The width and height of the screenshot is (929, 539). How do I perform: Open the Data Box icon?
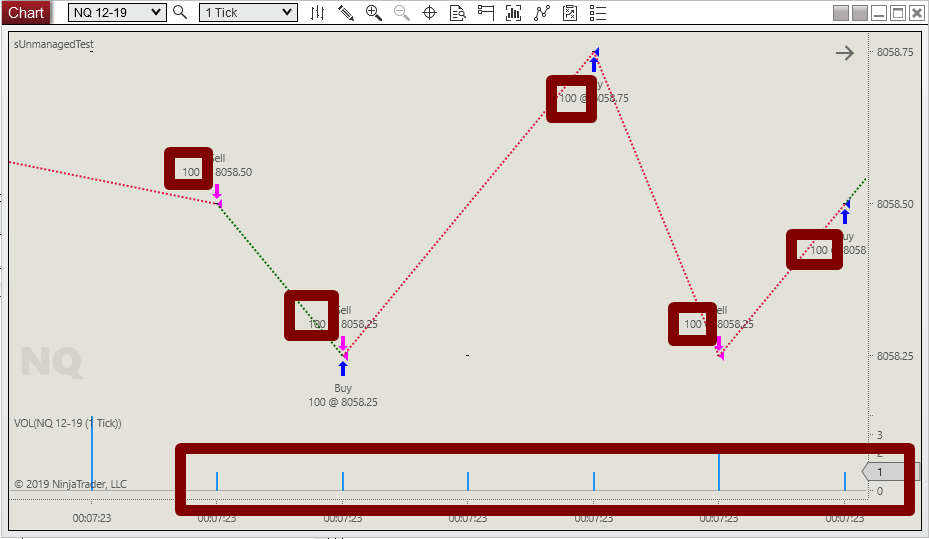pos(457,13)
